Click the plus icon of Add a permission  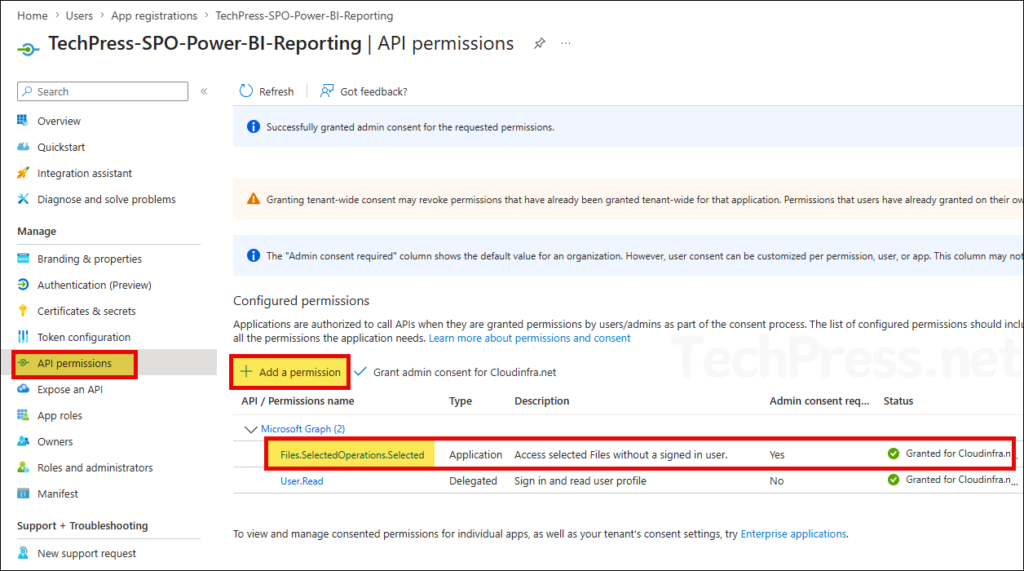pos(246,372)
